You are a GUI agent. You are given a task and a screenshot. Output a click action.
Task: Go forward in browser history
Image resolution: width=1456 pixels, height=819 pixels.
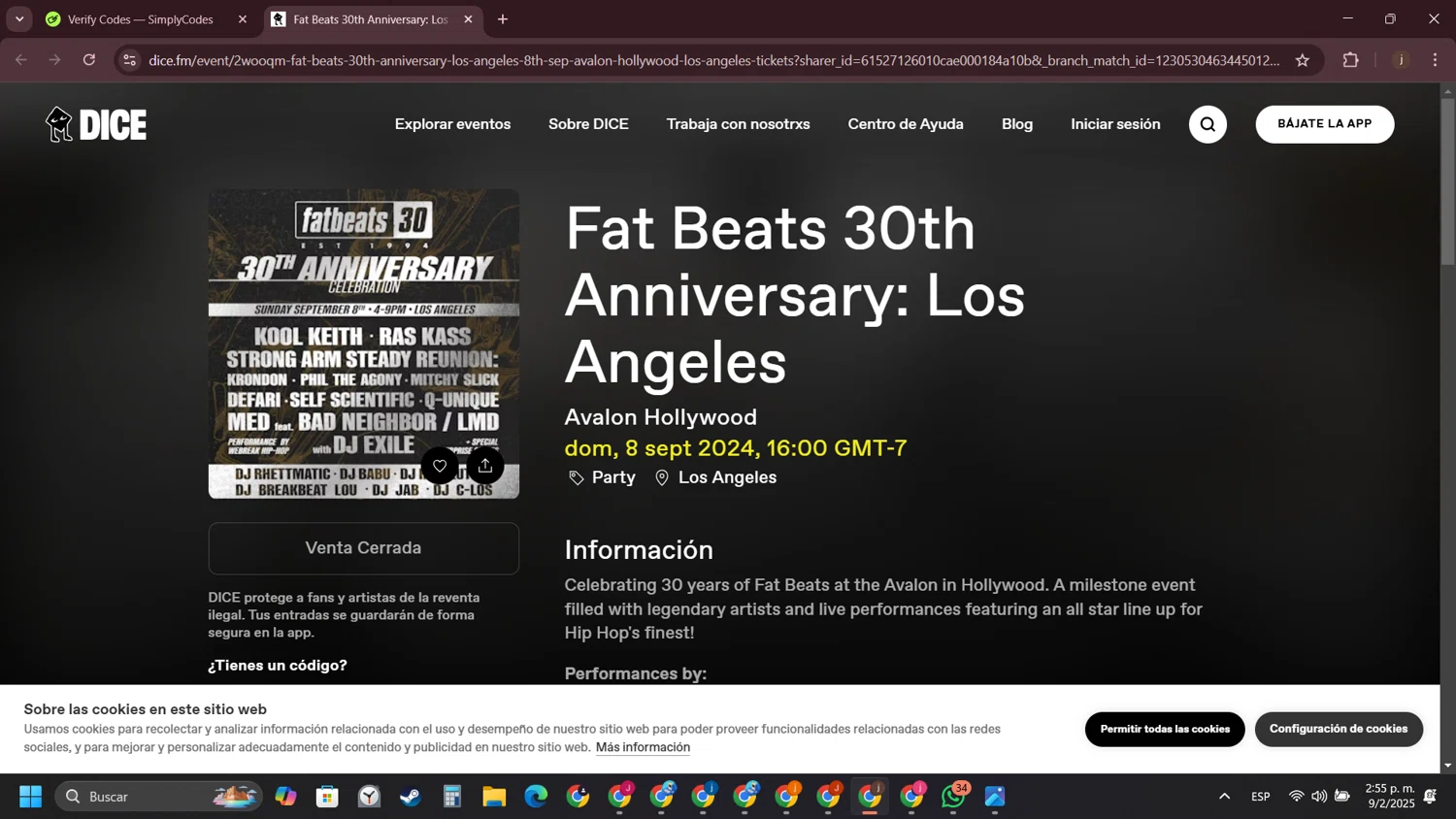click(x=55, y=60)
